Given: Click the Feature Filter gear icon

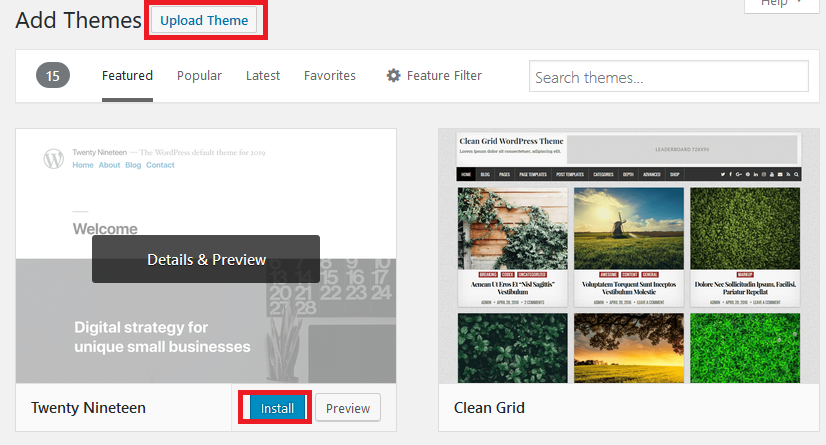Looking at the screenshot, I should (x=393, y=75).
